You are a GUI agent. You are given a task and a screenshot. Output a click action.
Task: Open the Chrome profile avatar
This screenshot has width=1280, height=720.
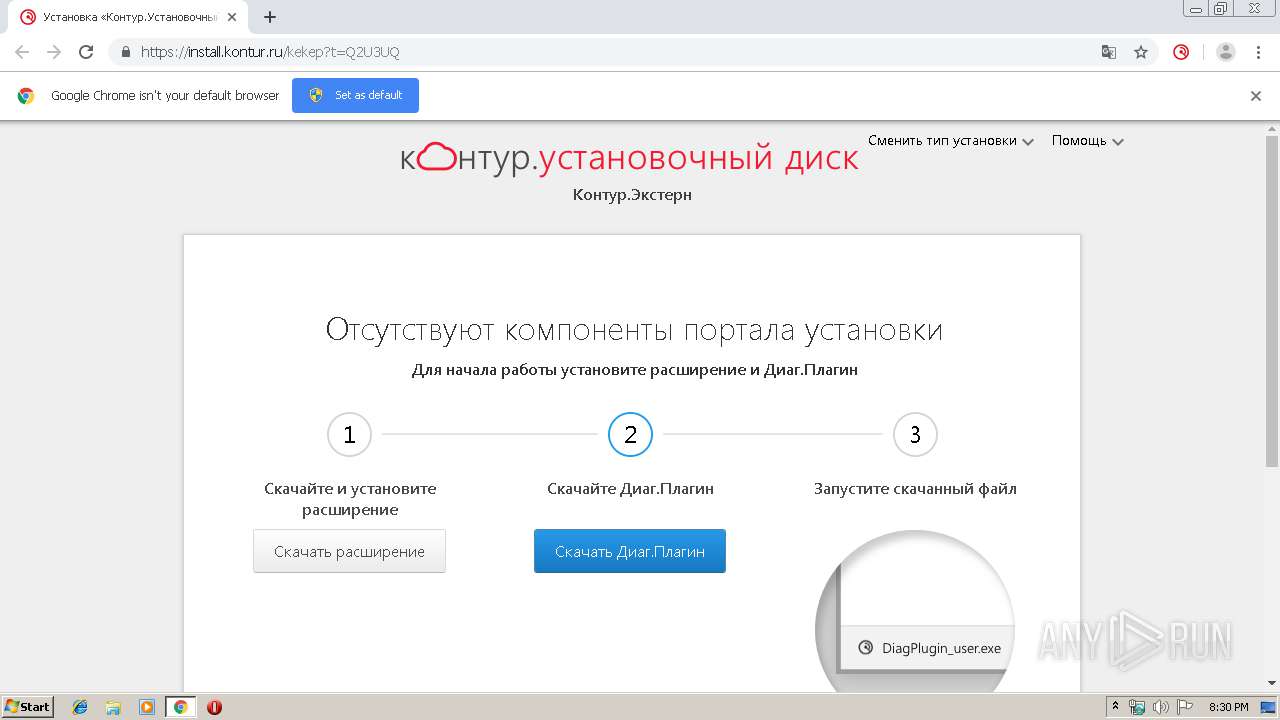tap(1226, 52)
